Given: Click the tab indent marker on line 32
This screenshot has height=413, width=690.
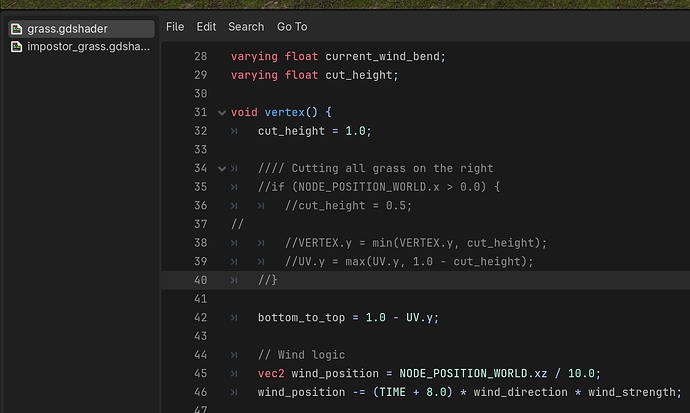Looking at the screenshot, I should point(234,132).
